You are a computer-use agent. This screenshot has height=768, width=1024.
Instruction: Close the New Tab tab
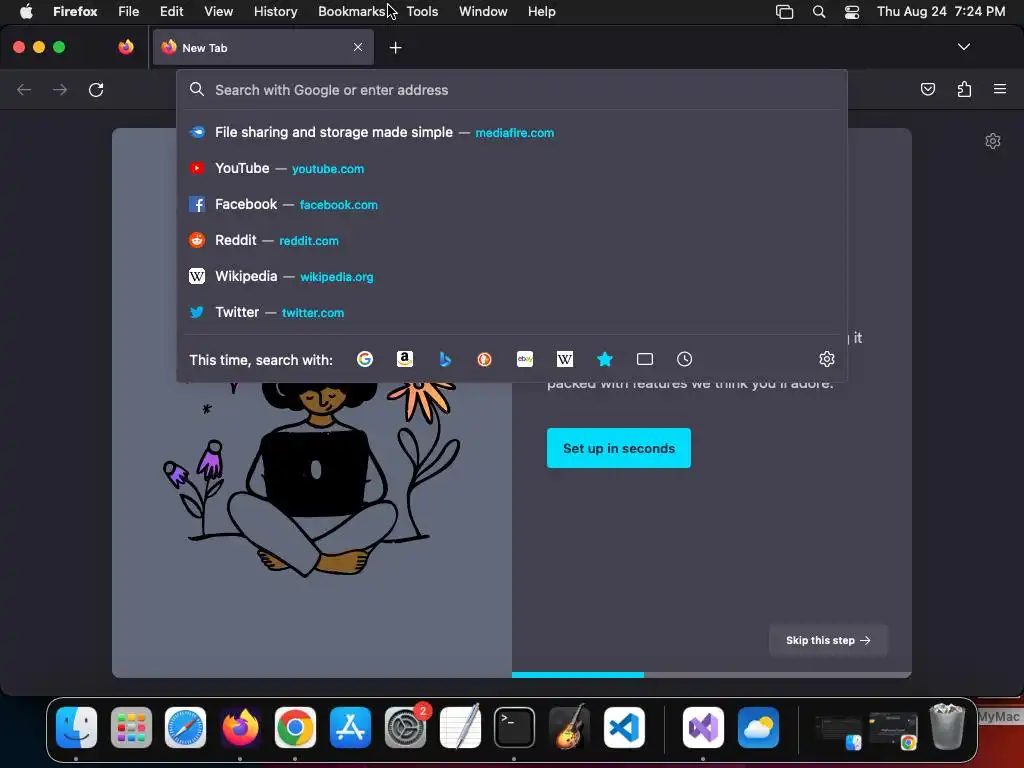(x=358, y=47)
